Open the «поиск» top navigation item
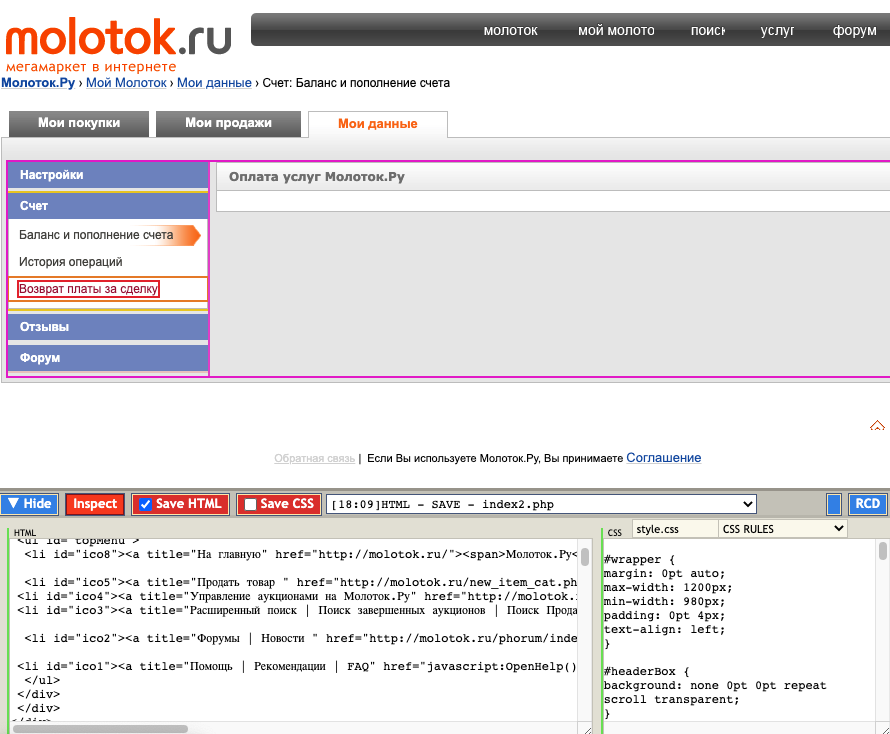The width and height of the screenshot is (890, 734). pos(708,31)
